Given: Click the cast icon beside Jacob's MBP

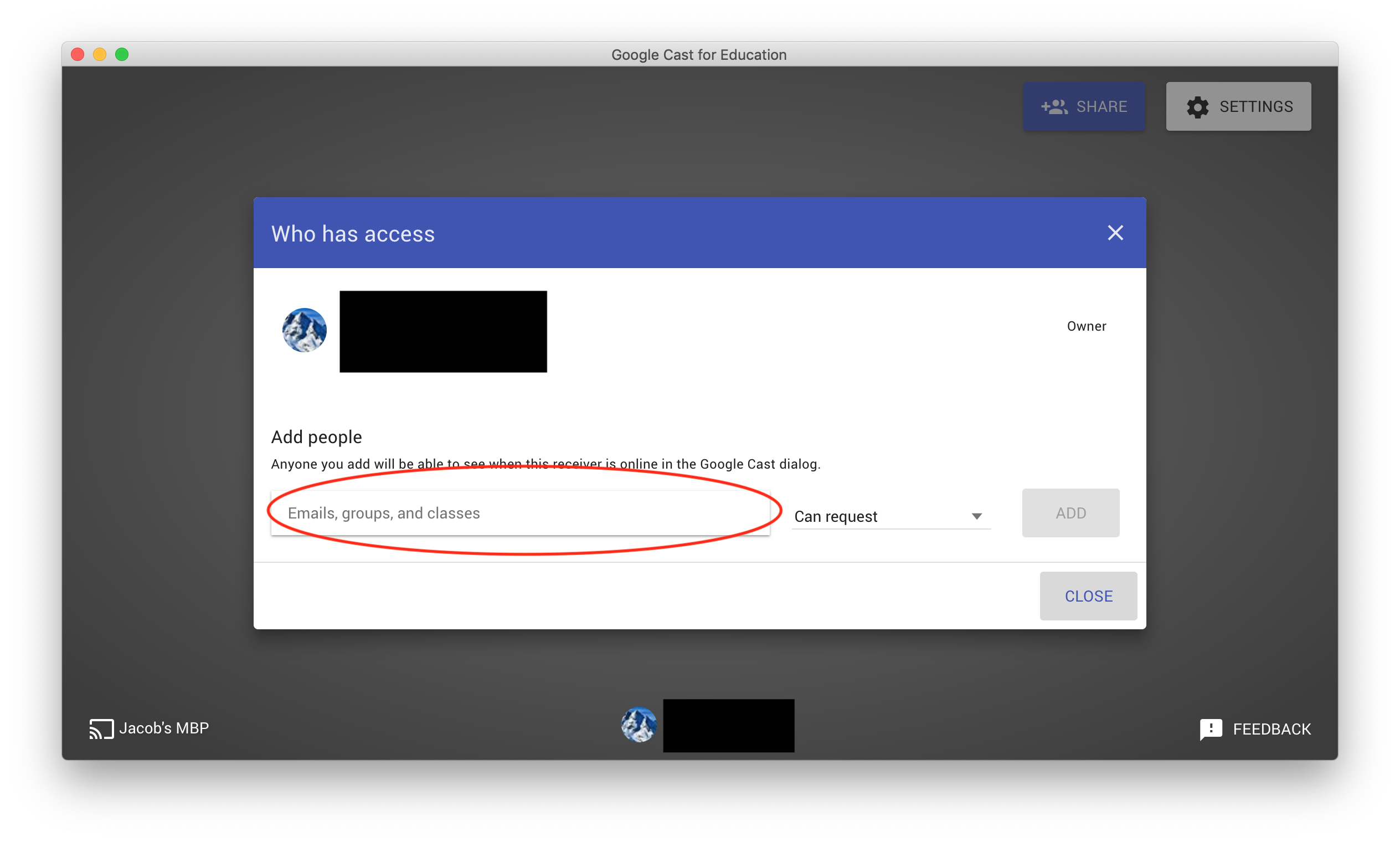Looking at the screenshot, I should (101, 728).
